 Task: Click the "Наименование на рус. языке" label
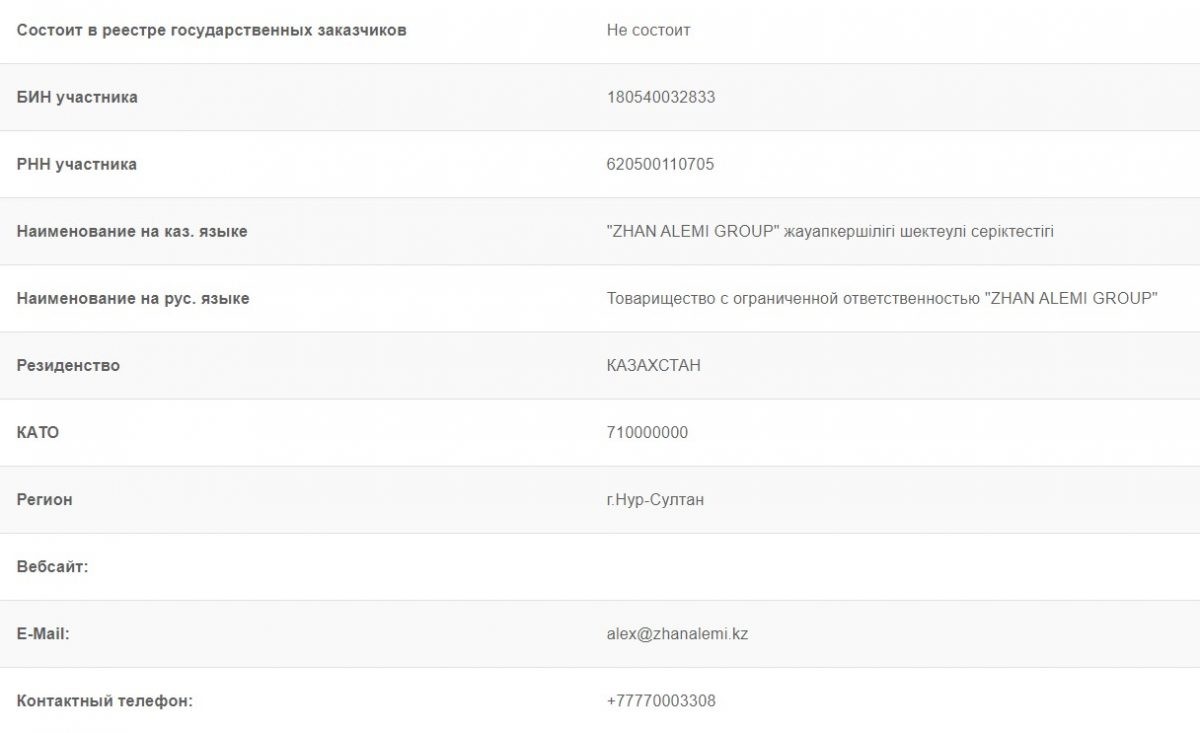coord(133,298)
